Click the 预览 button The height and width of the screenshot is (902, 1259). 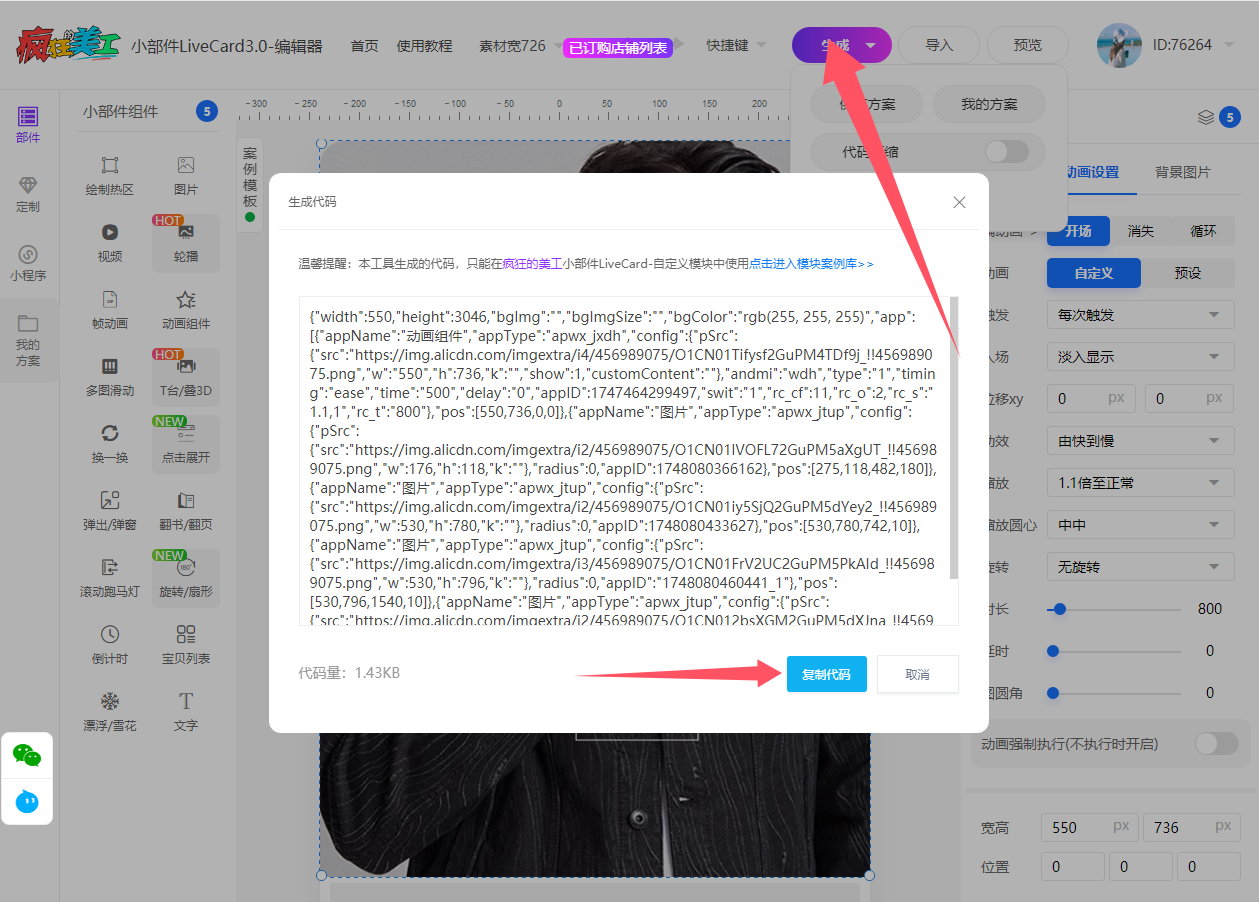1028,46
